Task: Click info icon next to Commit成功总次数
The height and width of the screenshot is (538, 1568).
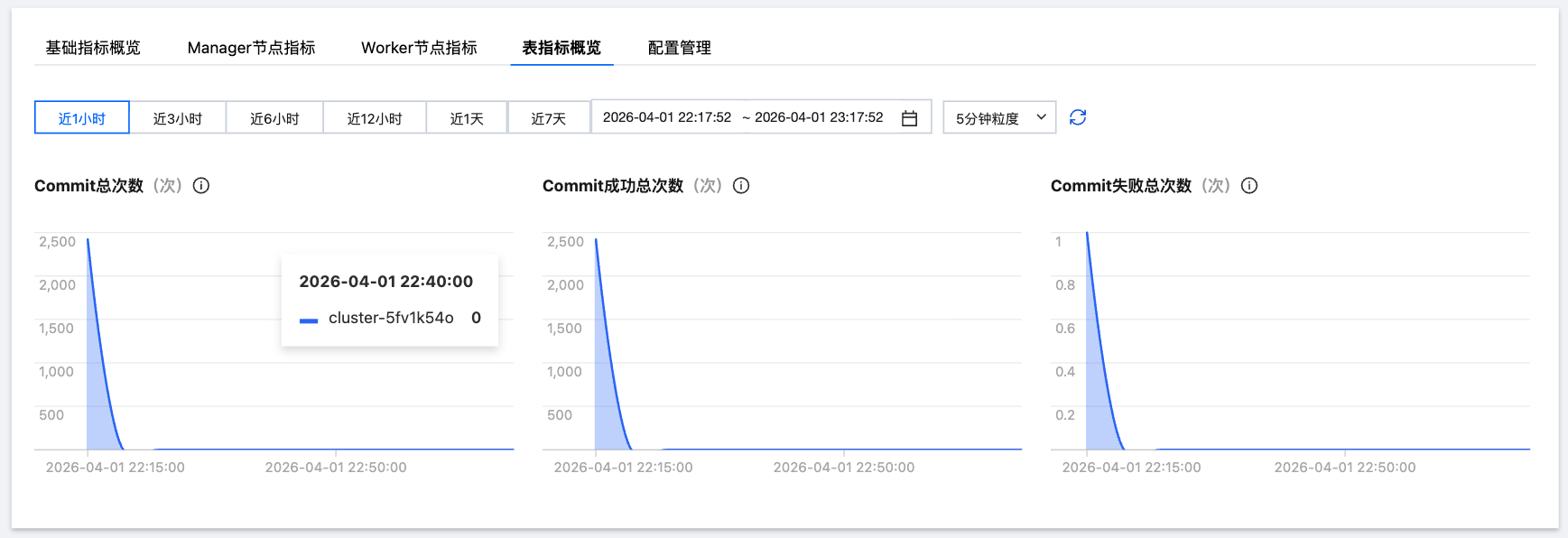Action: pos(741,186)
